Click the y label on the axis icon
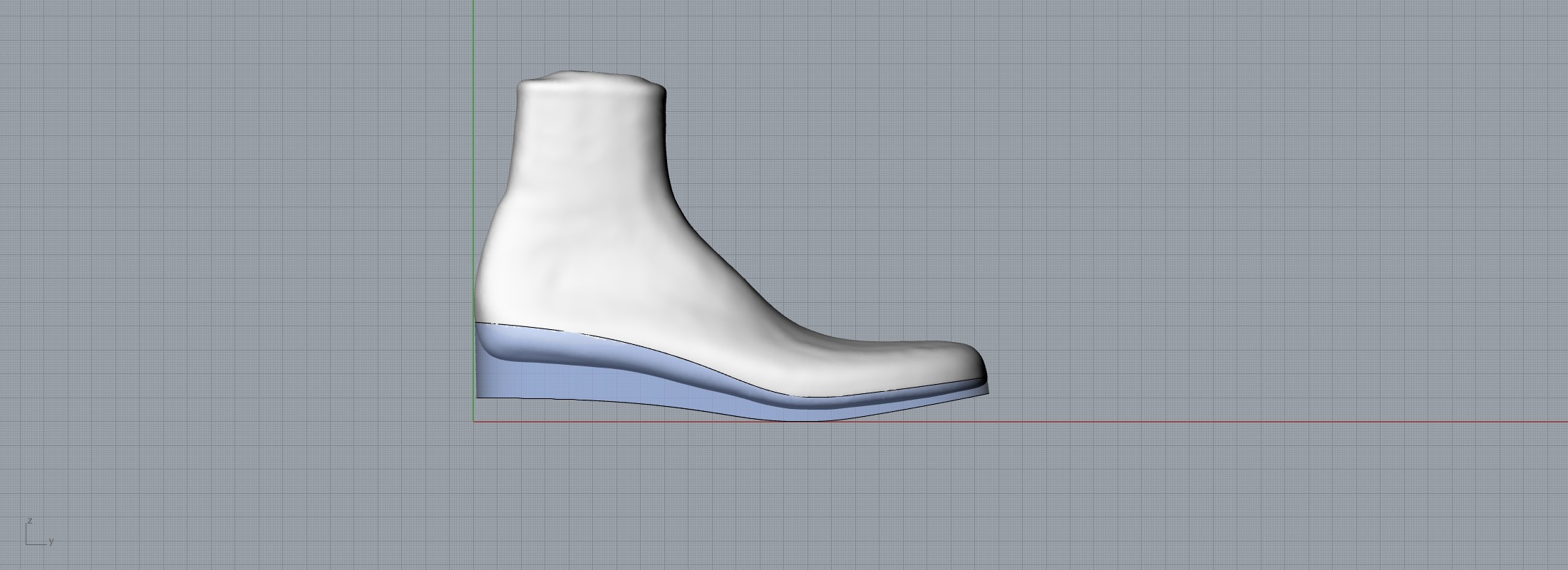1568x570 pixels. (x=51, y=541)
